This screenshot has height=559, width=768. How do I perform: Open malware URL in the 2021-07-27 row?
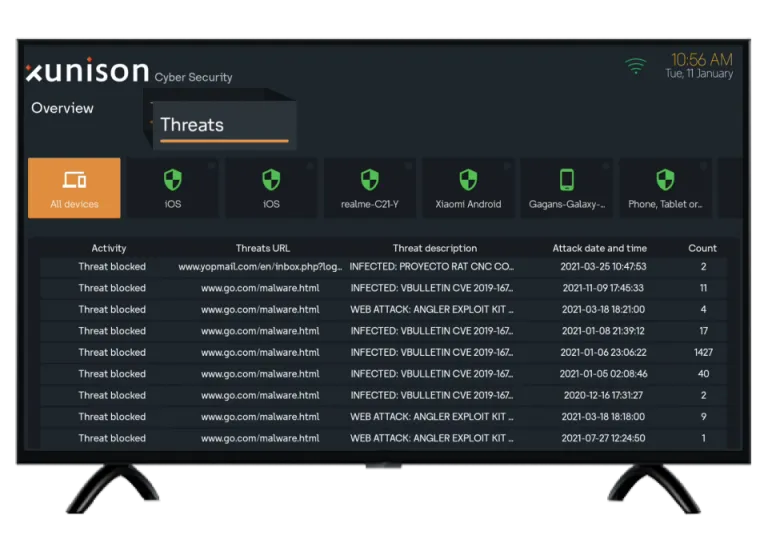point(260,438)
